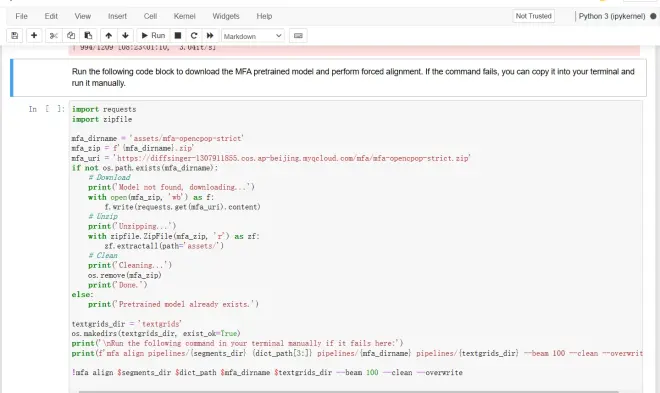Open the Insert menu
The width and height of the screenshot is (660, 393).
tap(117, 16)
